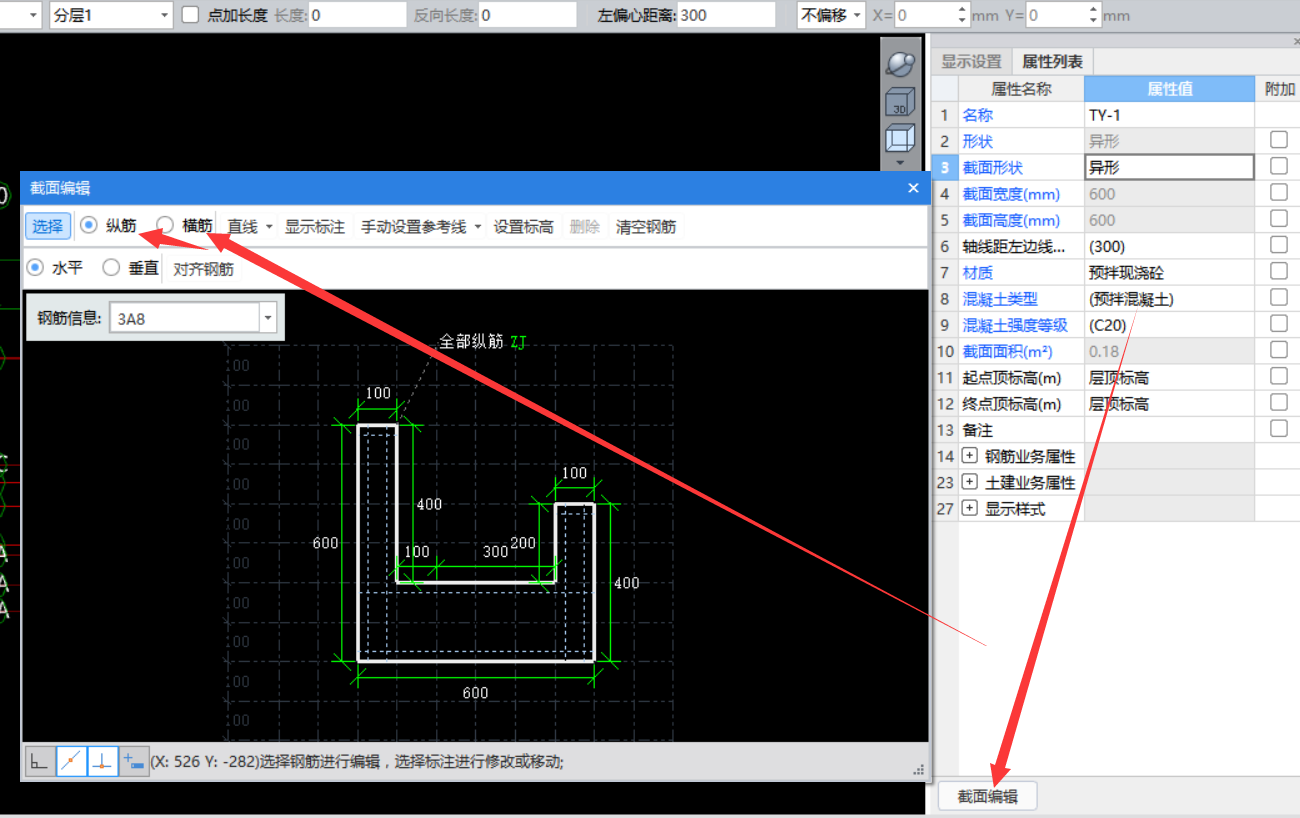Select the 横筋 radio option

pyautogui.click(x=165, y=226)
